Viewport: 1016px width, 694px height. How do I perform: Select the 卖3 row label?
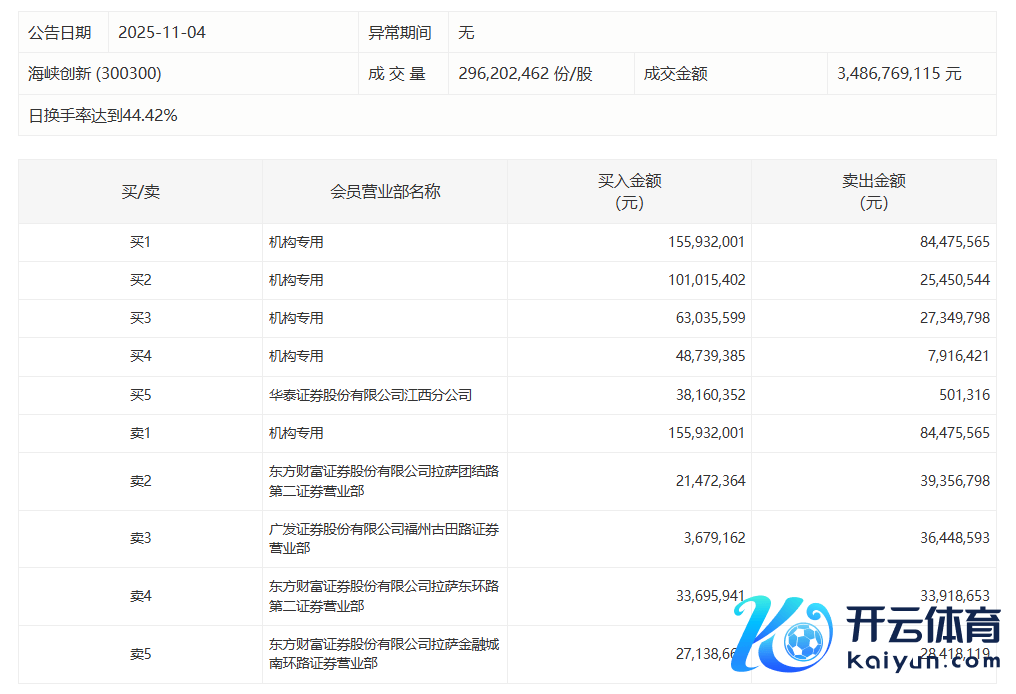coord(140,538)
